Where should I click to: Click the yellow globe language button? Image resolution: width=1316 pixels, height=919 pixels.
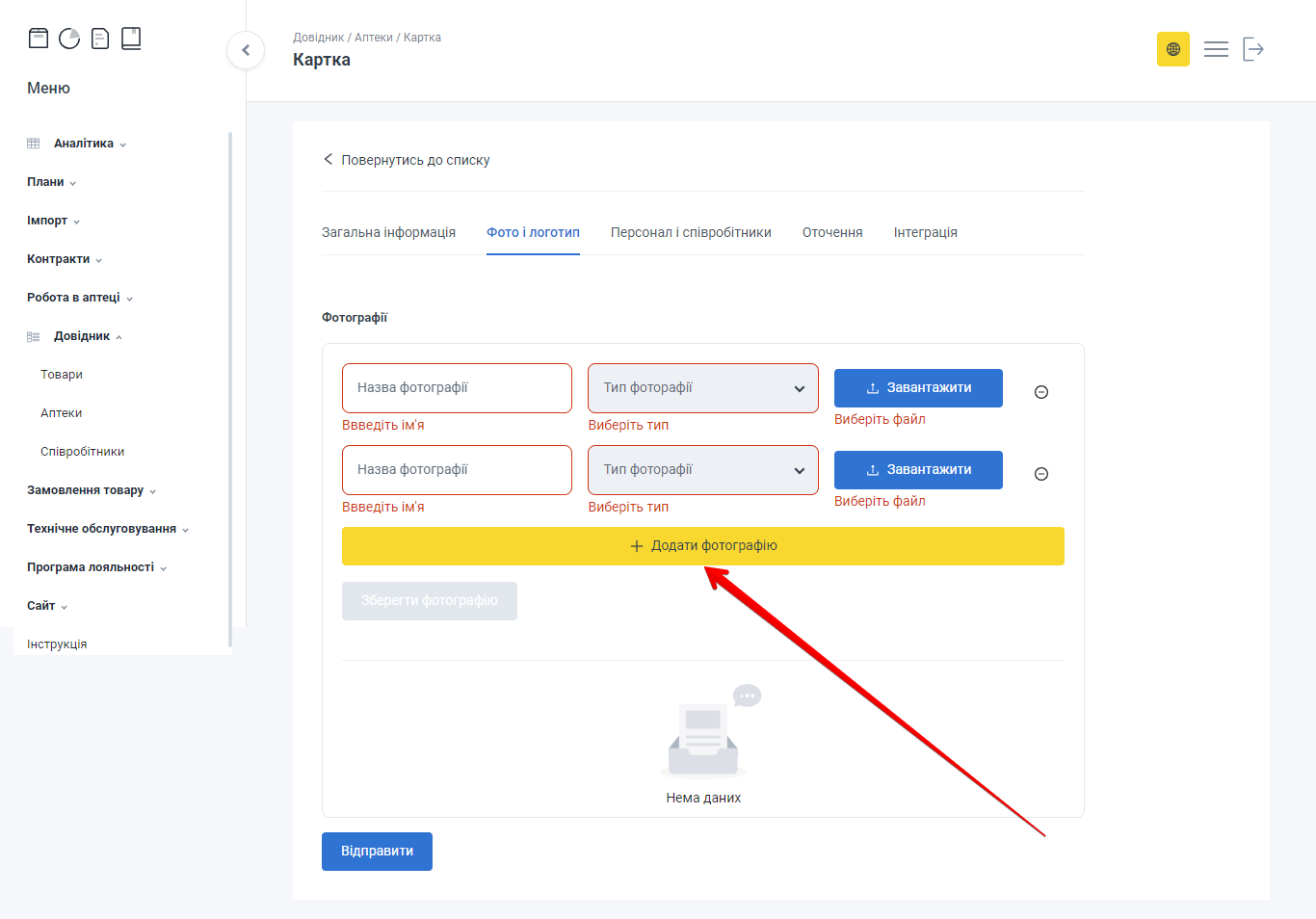click(x=1172, y=49)
